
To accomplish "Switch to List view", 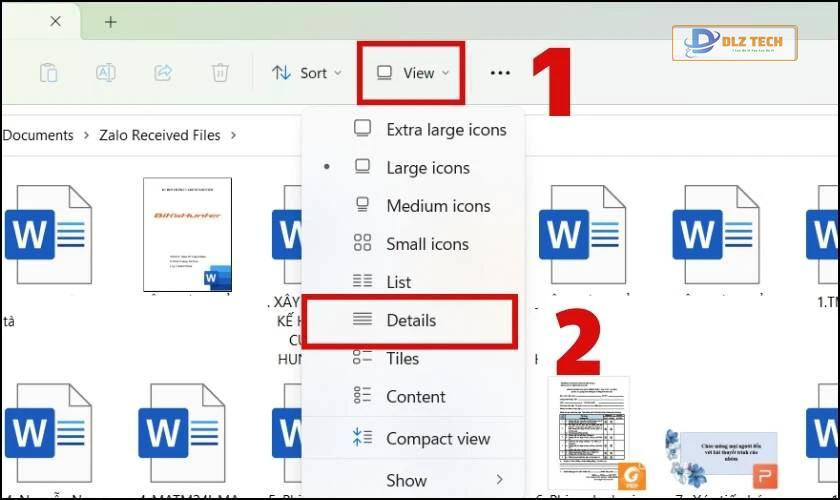I will pyautogui.click(x=413, y=282).
